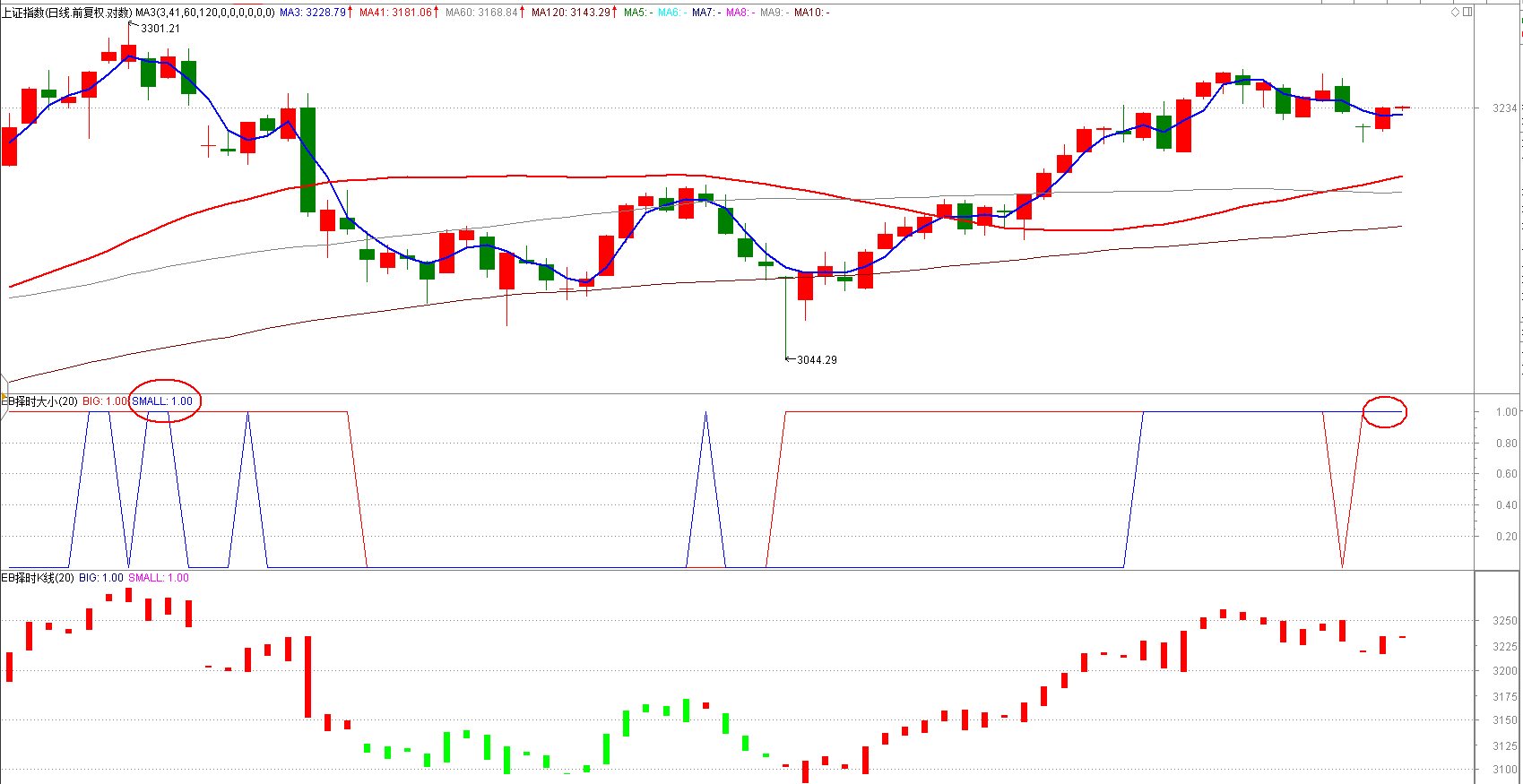
Task: Select the red candle below the 3301.21 high
Action: pyautogui.click(x=129, y=52)
